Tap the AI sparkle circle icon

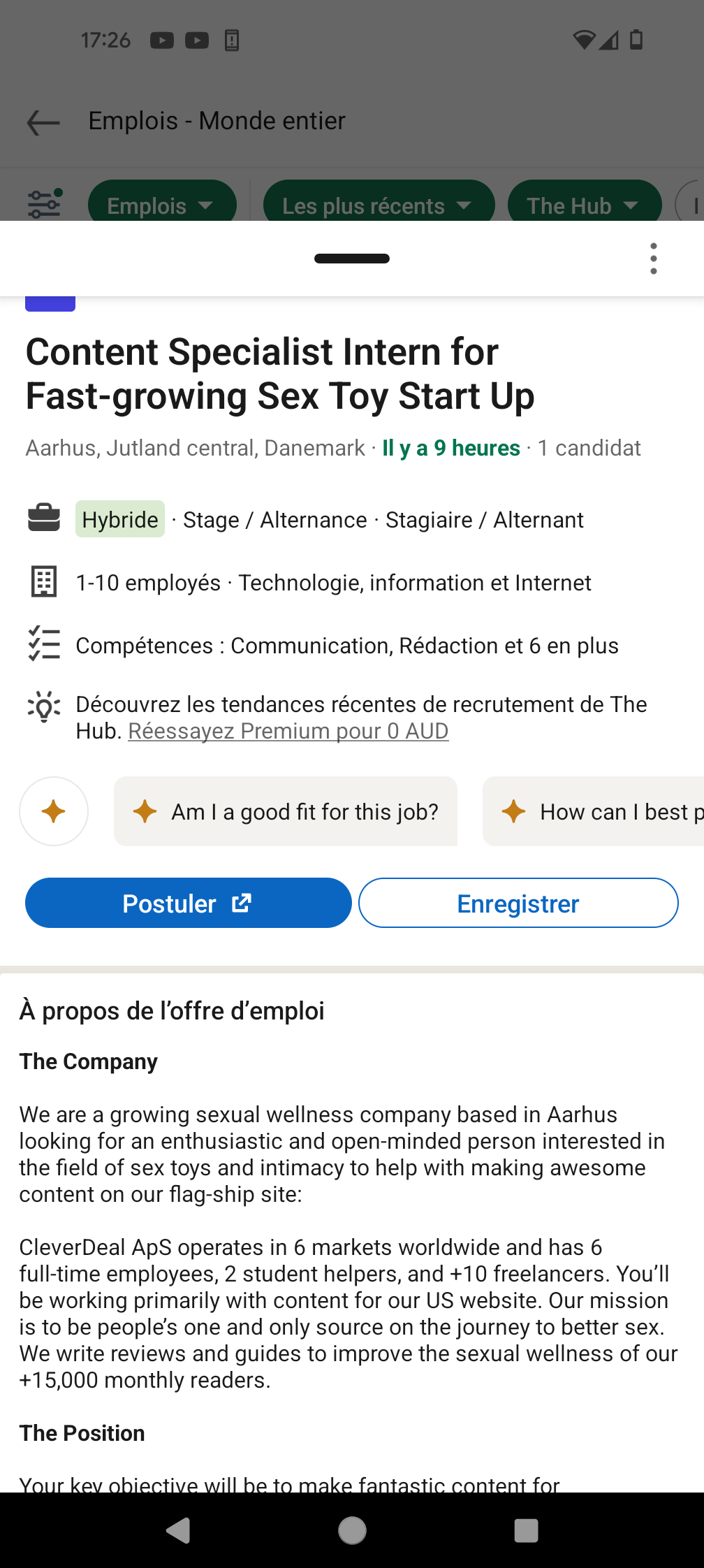(54, 811)
